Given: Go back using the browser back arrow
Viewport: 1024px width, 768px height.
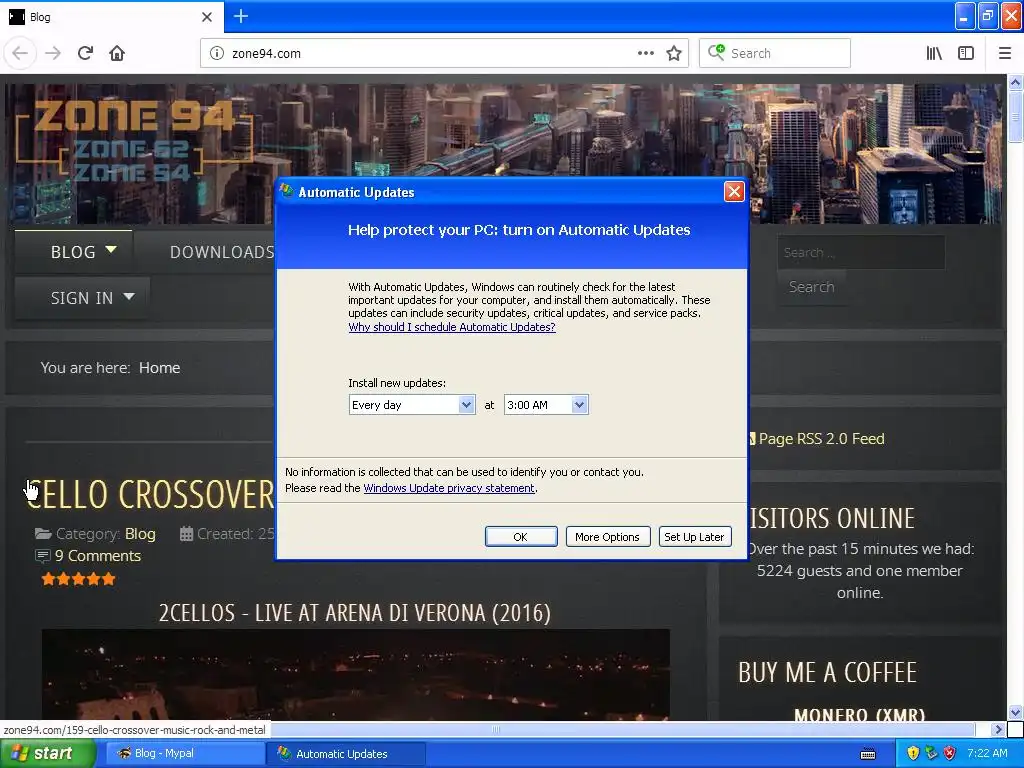Looking at the screenshot, I should coord(20,53).
